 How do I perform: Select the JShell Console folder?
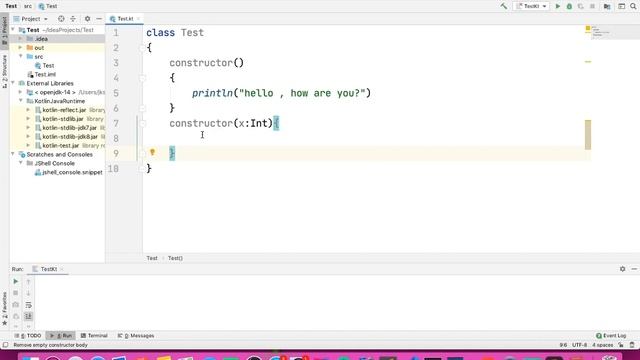[51, 163]
